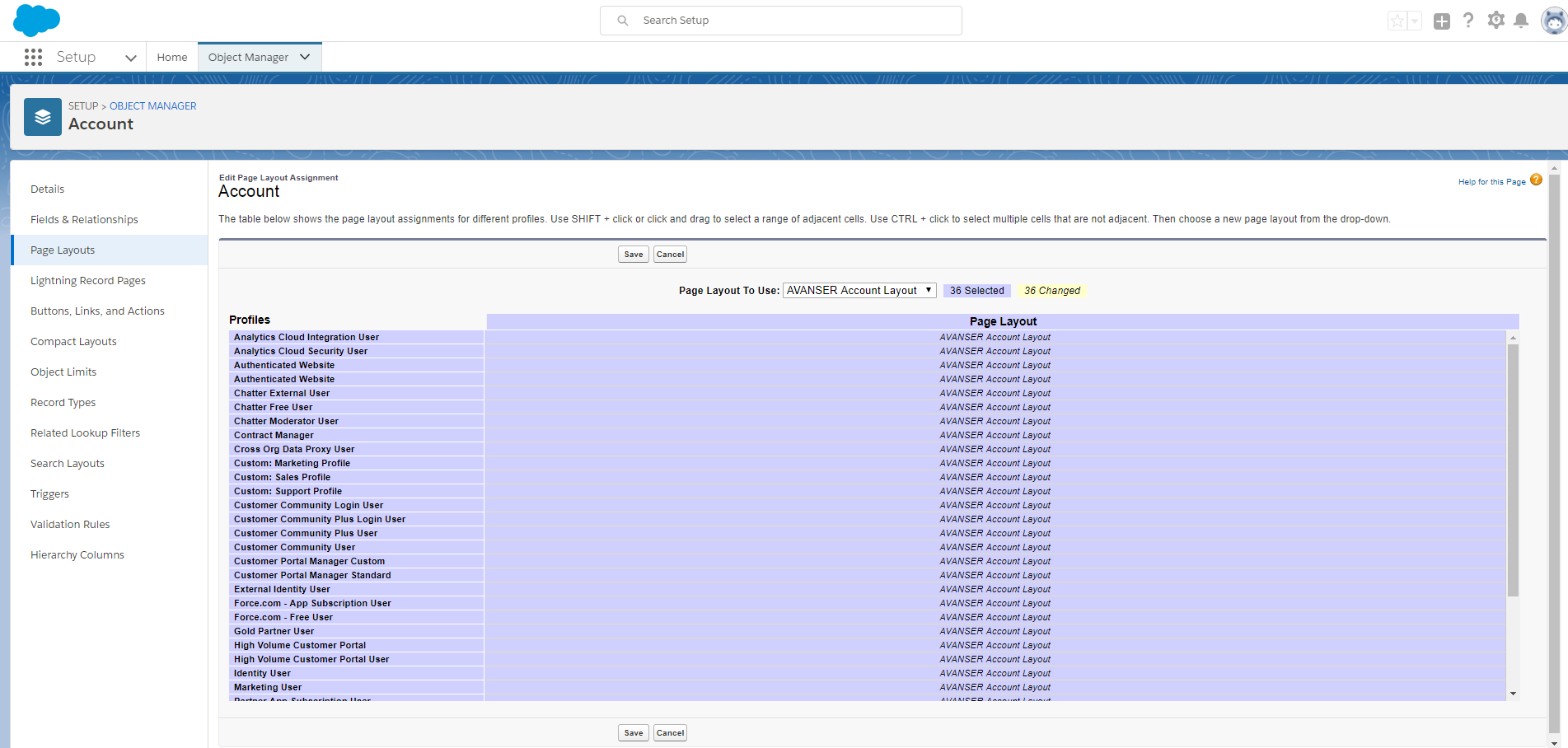Click the Cancel button above the profiles table
Screen dimensions: 1568x748
pos(670,255)
